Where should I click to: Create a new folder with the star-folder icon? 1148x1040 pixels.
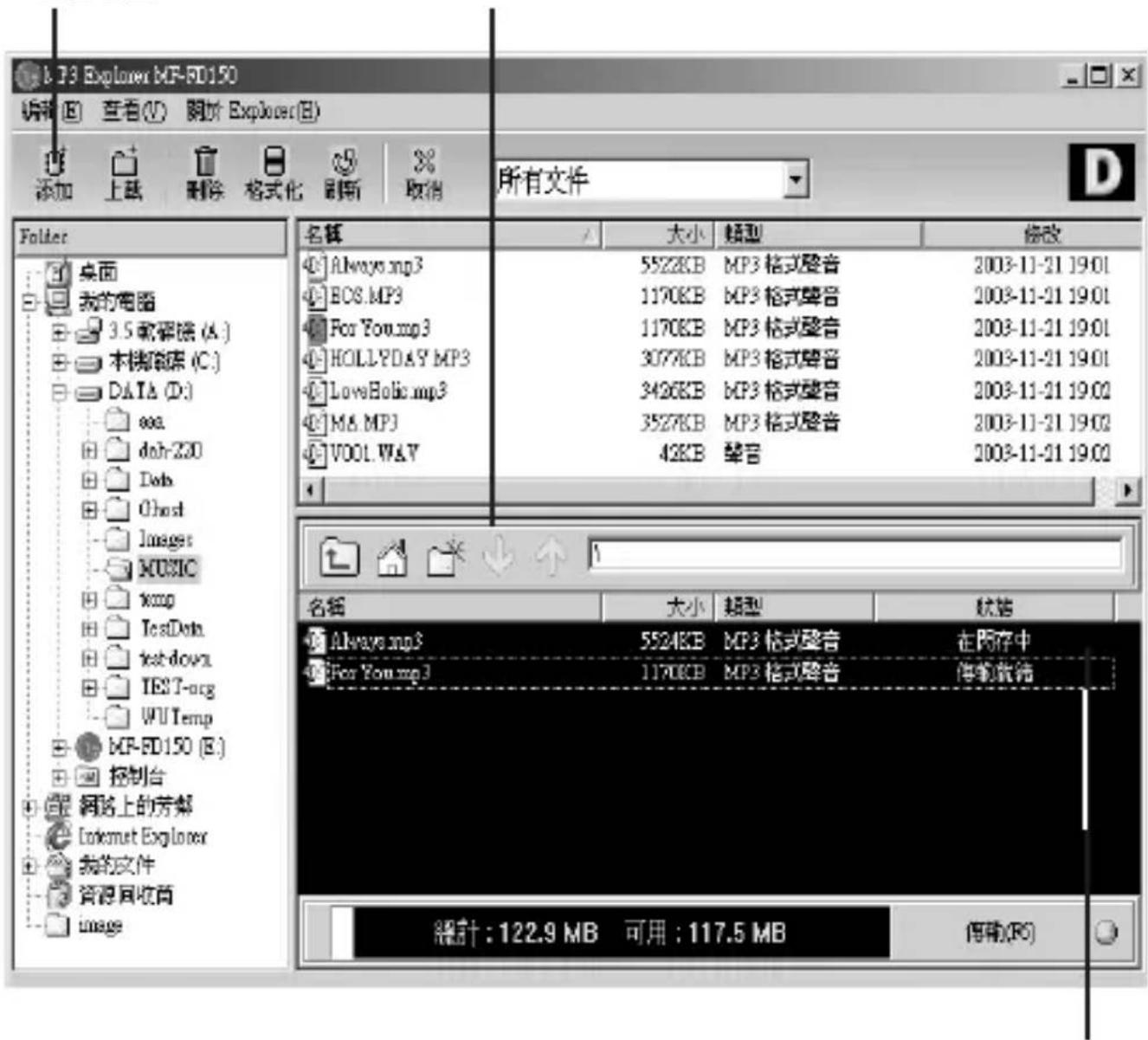point(447,557)
